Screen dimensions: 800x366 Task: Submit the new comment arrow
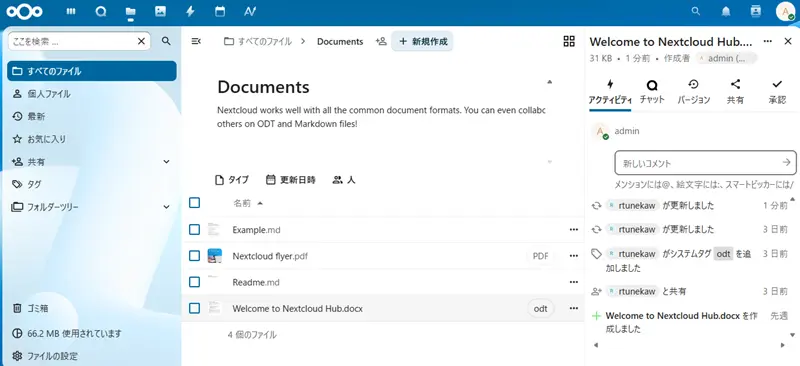[786, 162]
